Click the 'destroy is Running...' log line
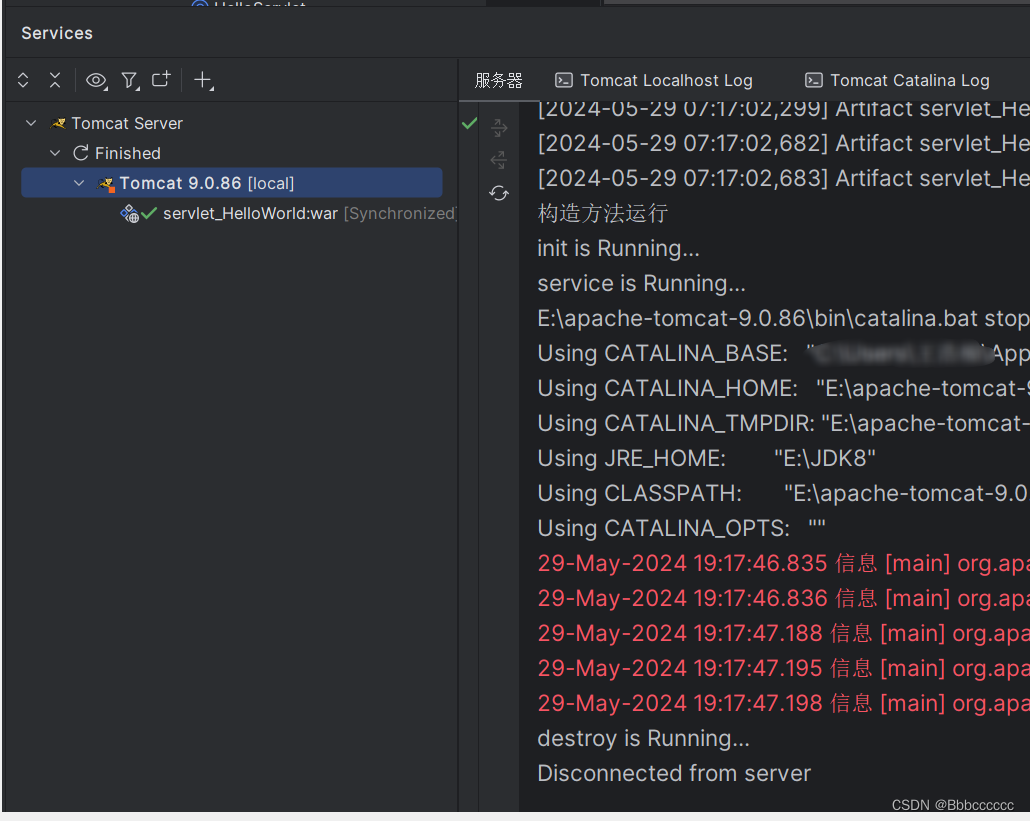 pyautogui.click(x=643, y=738)
